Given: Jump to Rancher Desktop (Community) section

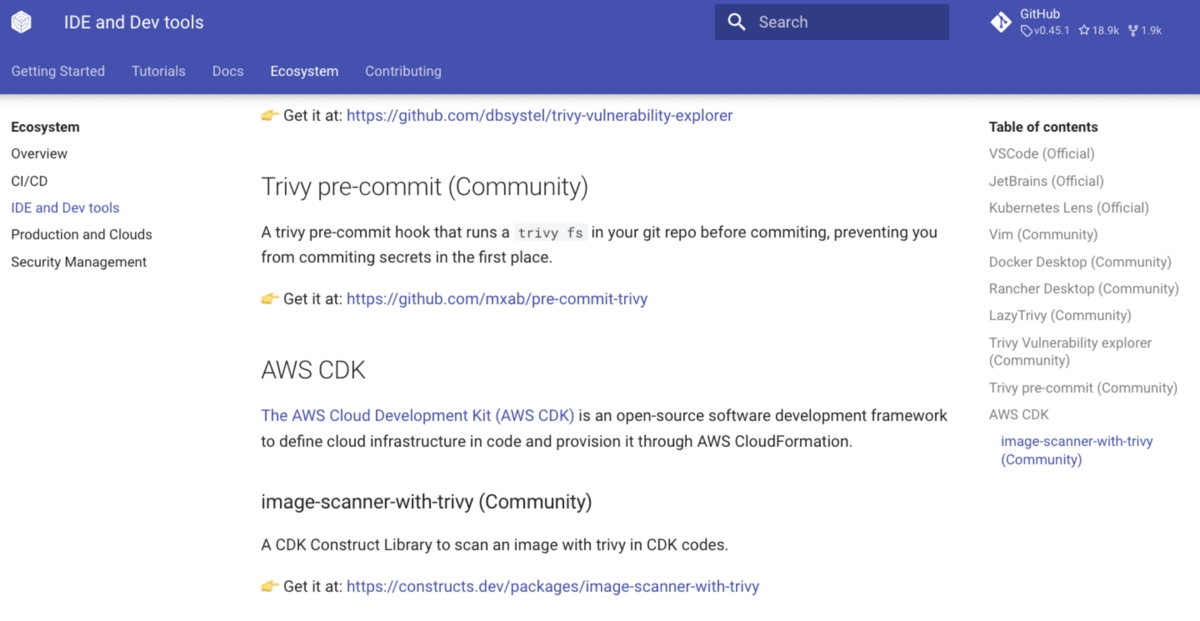Looking at the screenshot, I should (1084, 289).
